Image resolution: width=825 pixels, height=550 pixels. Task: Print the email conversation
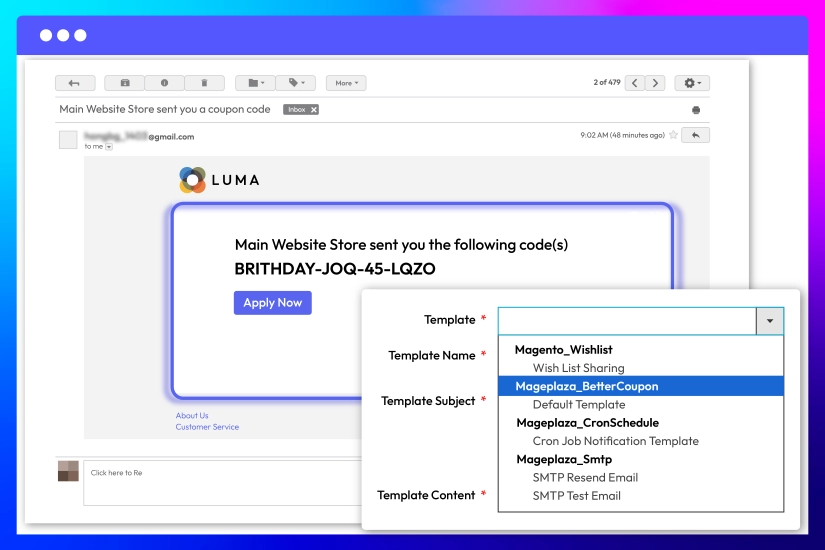coord(696,110)
